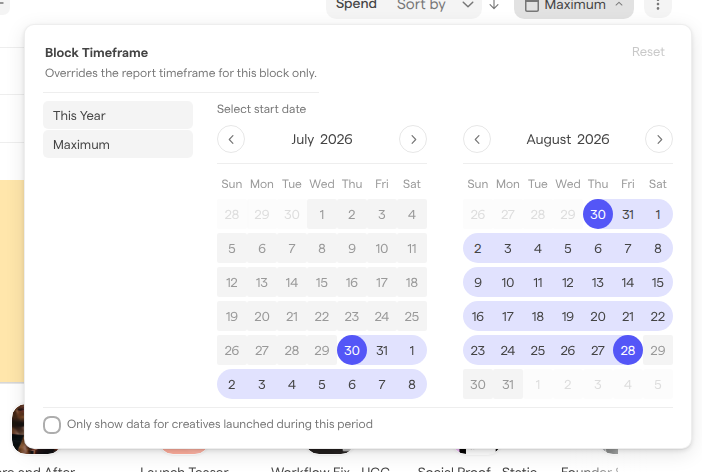Click the July 2026 month title
702x472 pixels.
322,139
